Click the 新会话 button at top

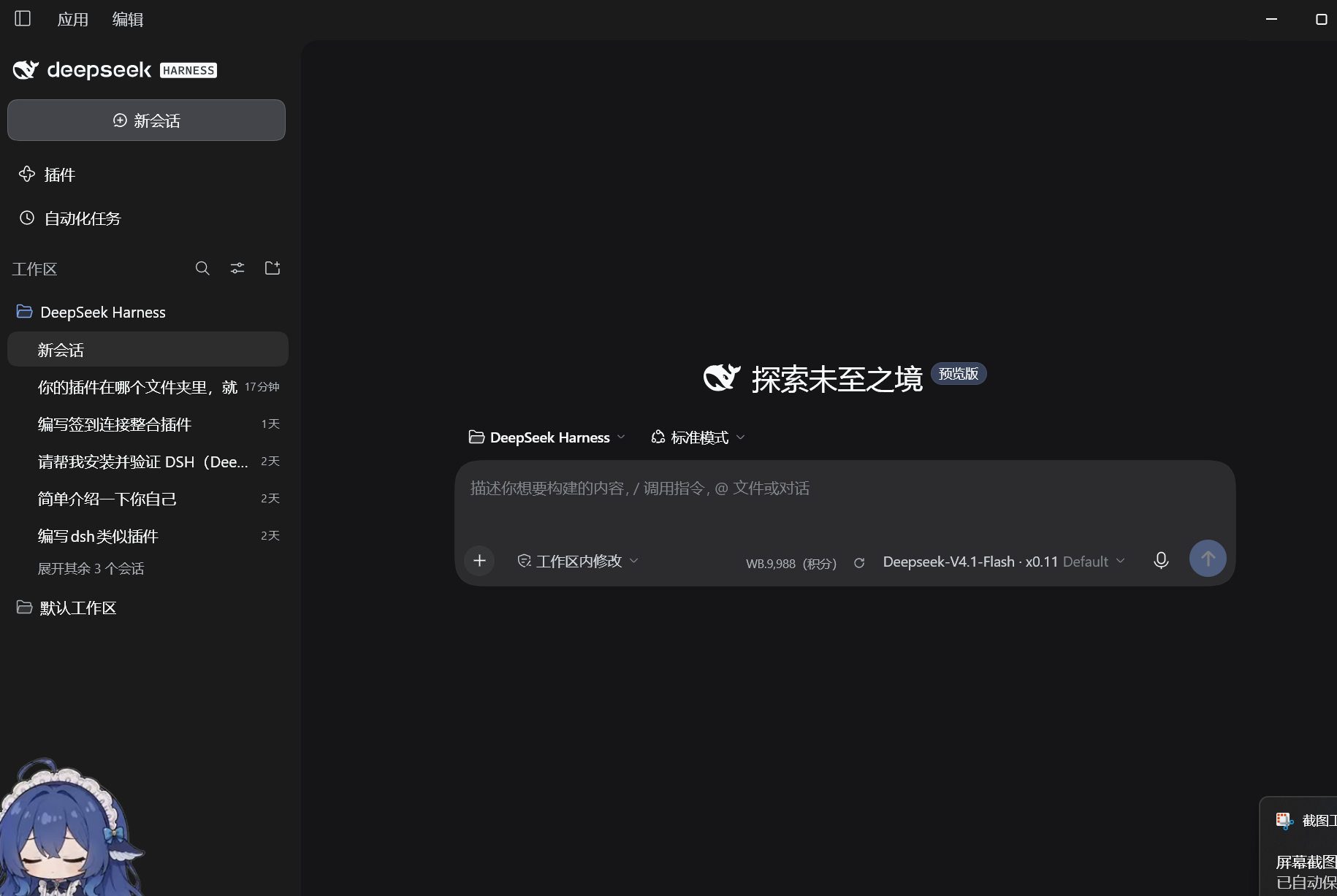(146, 120)
